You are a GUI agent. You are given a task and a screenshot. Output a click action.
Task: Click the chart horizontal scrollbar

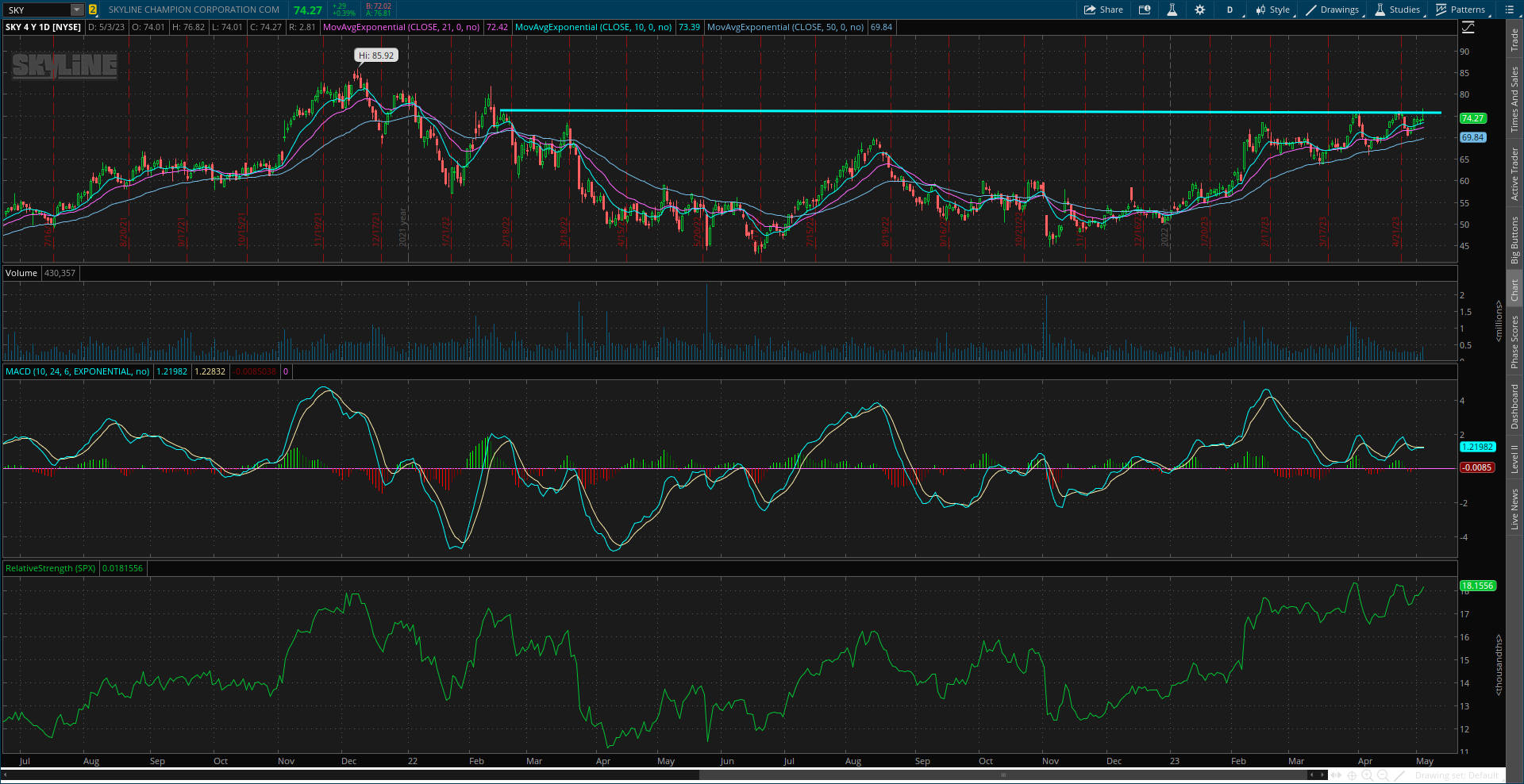1003,775
